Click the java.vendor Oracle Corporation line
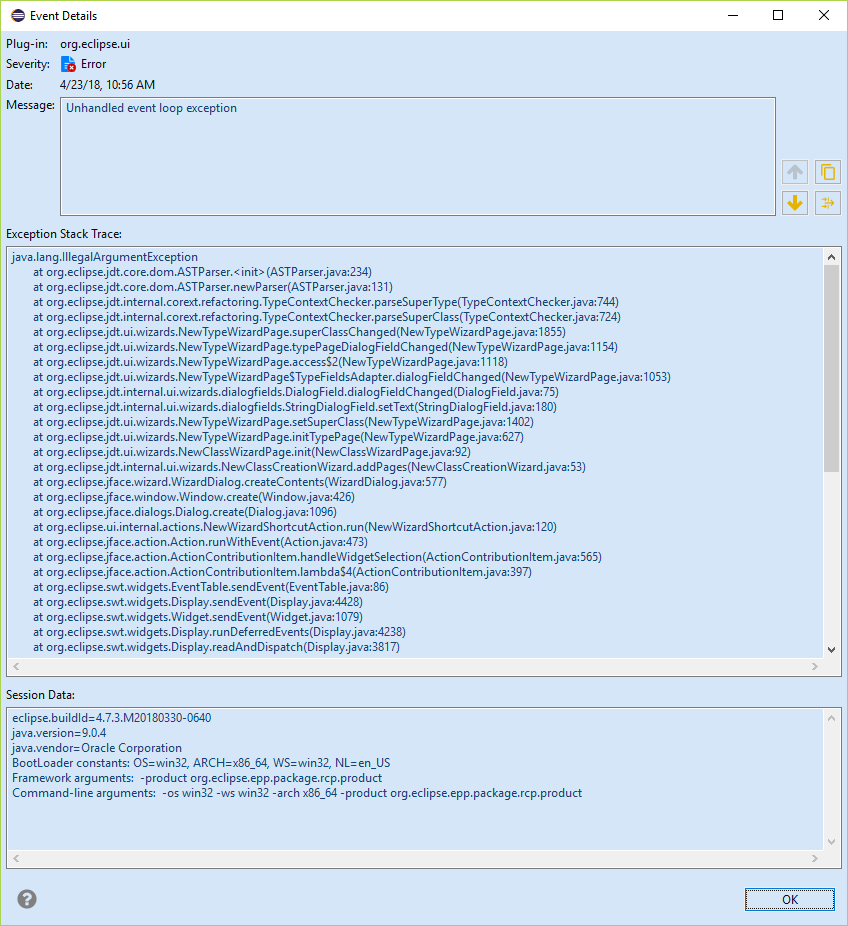 [x=97, y=748]
